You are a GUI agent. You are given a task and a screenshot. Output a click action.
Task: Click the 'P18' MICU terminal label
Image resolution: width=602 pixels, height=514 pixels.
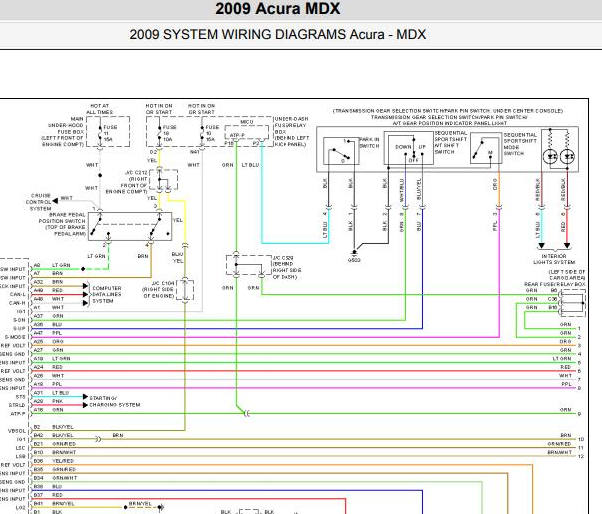point(229,143)
